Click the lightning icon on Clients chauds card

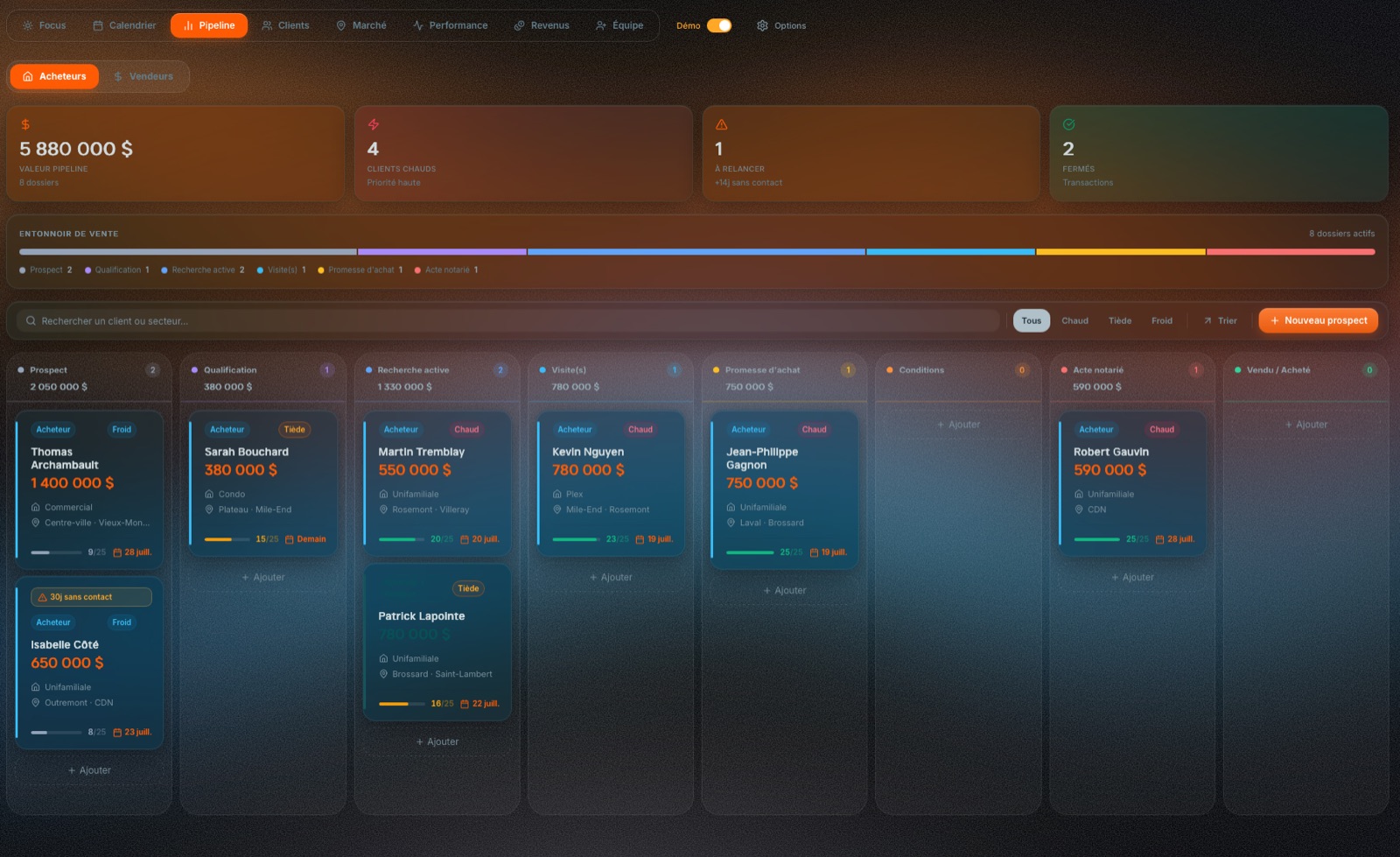(x=374, y=124)
